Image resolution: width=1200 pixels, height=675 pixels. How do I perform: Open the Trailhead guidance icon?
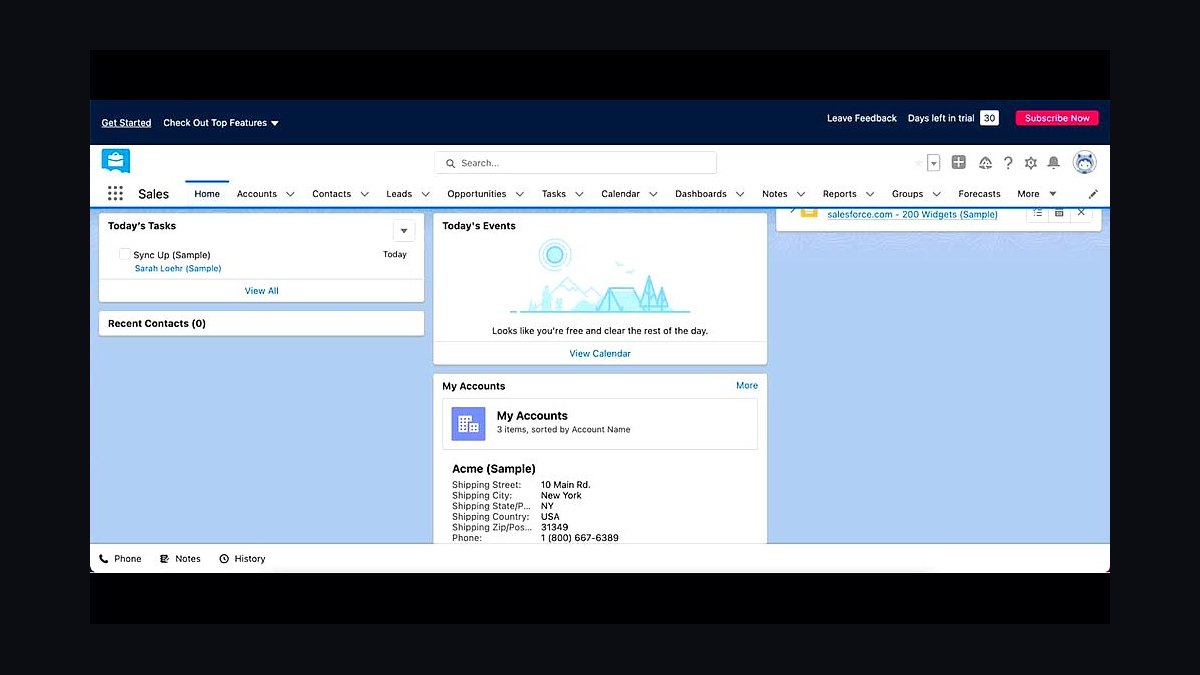click(x=985, y=163)
